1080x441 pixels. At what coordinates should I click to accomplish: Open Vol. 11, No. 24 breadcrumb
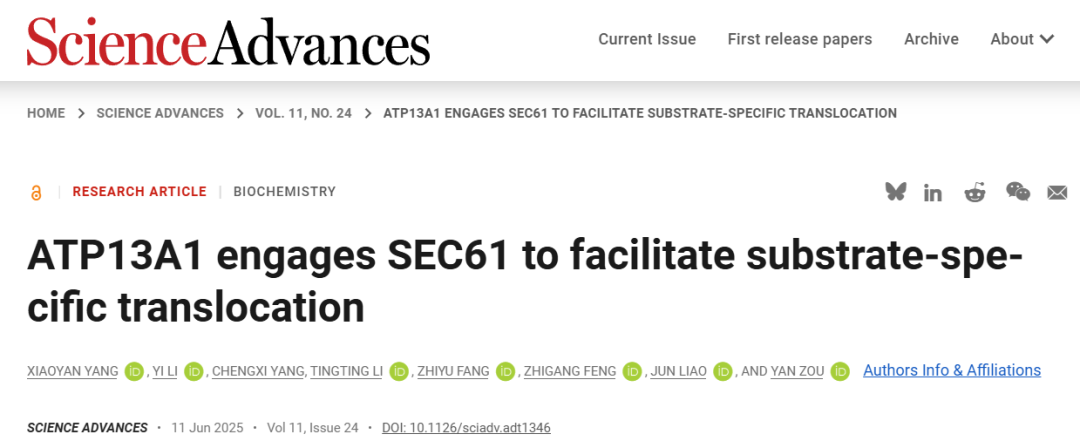point(304,113)
